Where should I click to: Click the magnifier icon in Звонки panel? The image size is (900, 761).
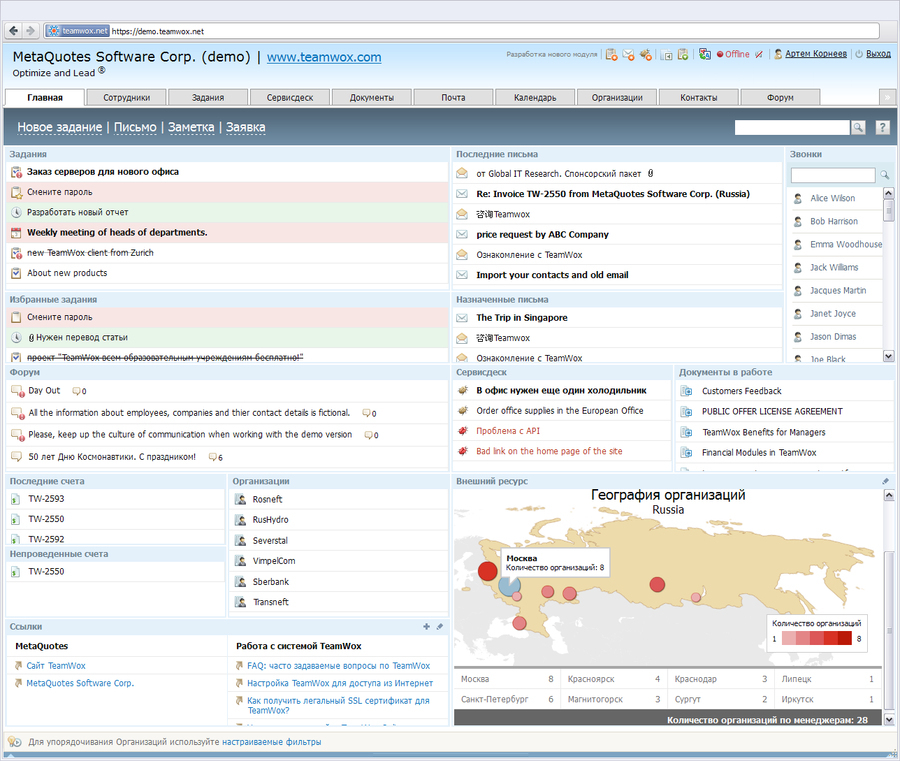click(x=884, y=176)
